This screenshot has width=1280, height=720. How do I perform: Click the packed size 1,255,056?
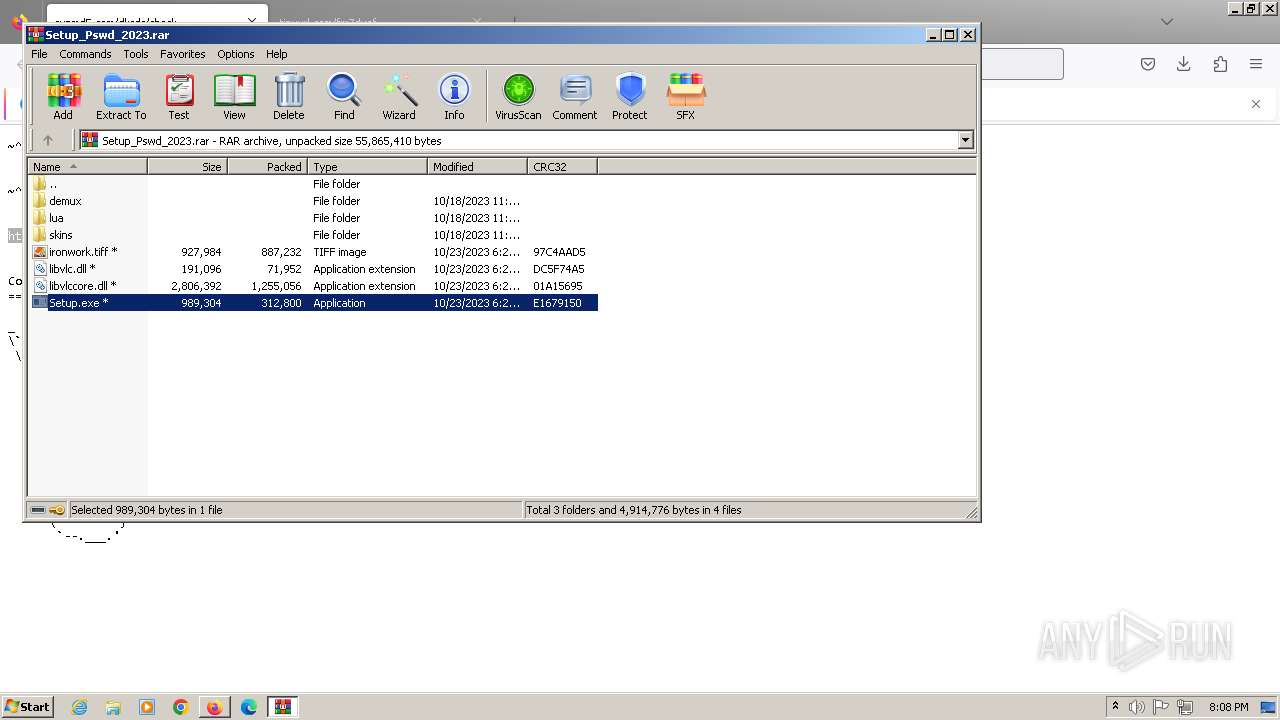point(276,286)
